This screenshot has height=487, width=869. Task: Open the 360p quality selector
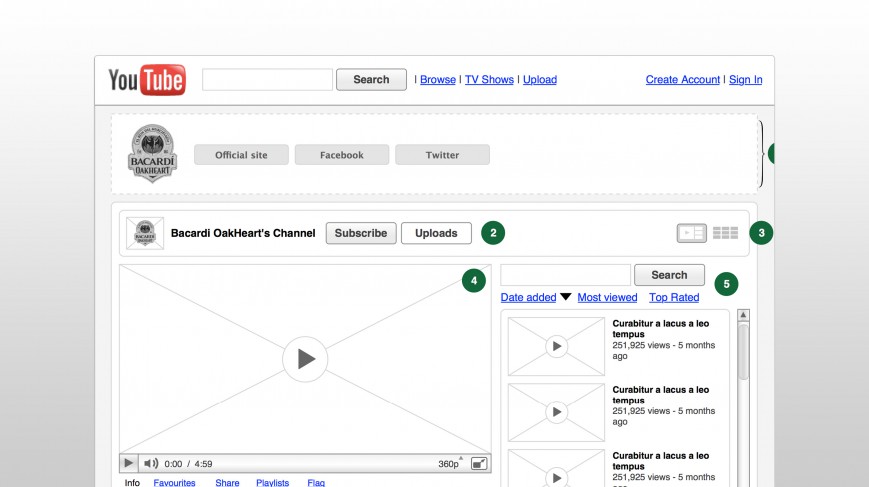coord(449,464)
